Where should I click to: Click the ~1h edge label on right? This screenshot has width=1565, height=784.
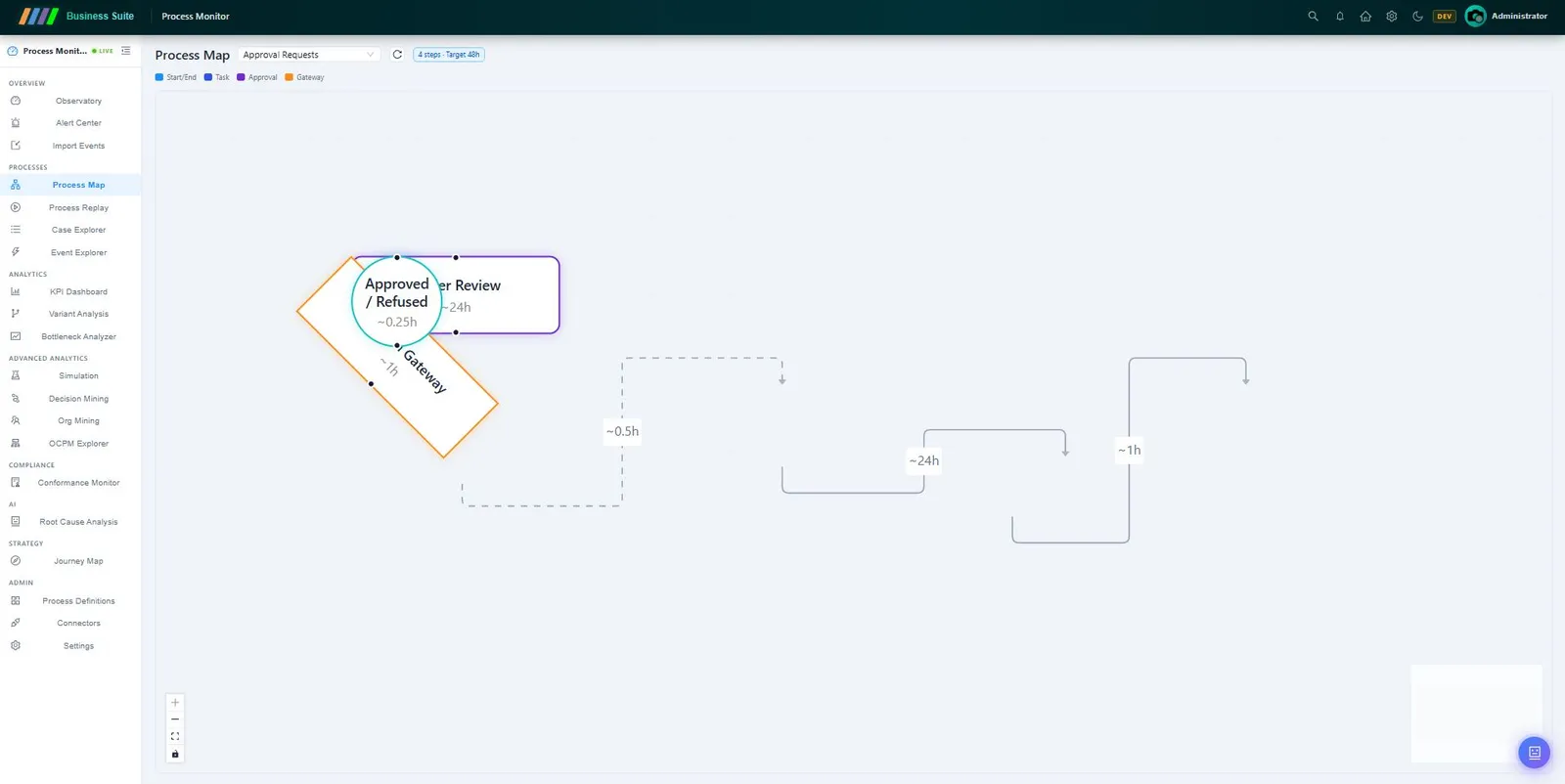coord(1130,450)
